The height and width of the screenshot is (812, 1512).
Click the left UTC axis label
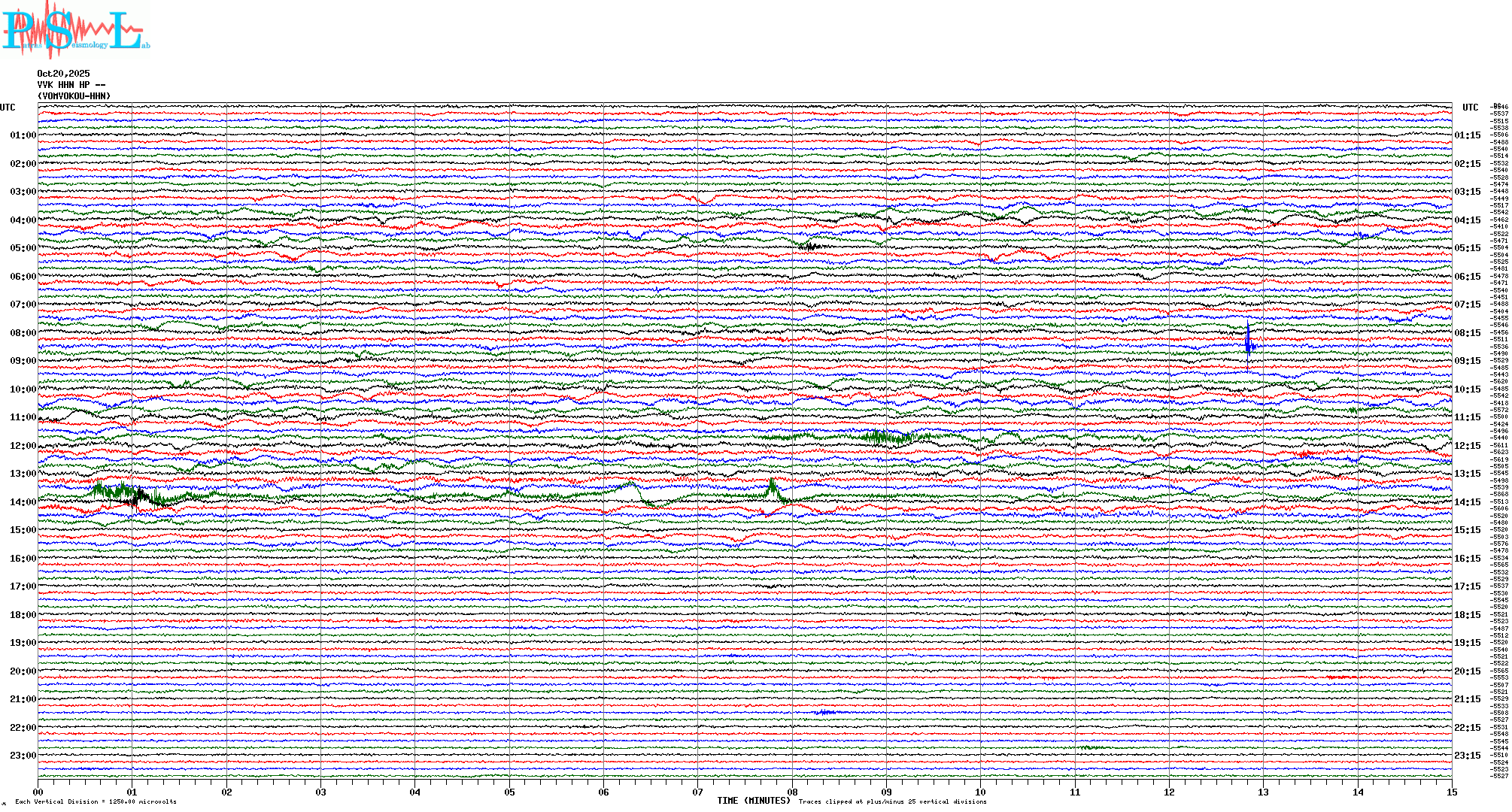click(8, 108)
